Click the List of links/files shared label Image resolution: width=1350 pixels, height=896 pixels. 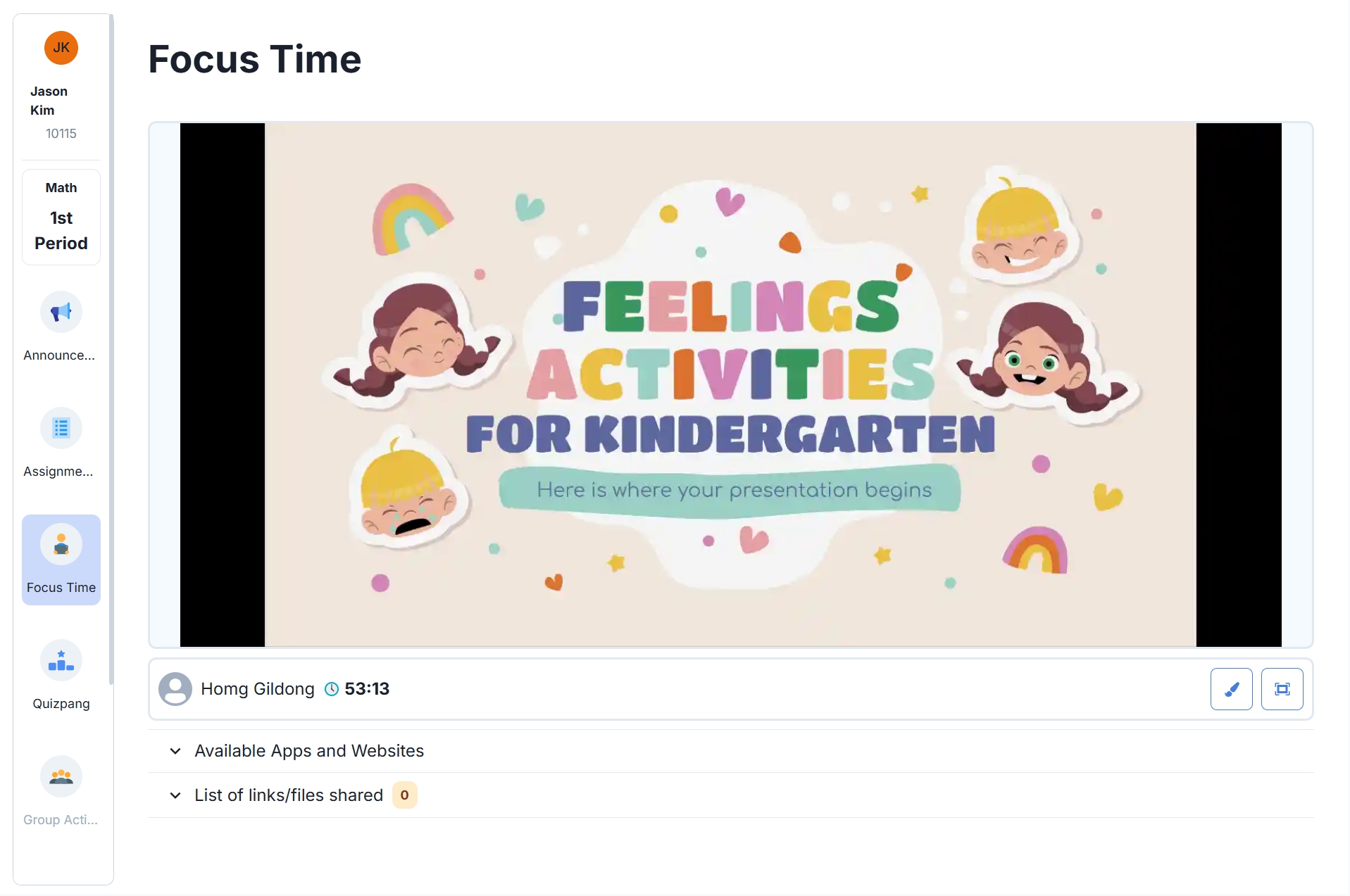coord(289,795)
